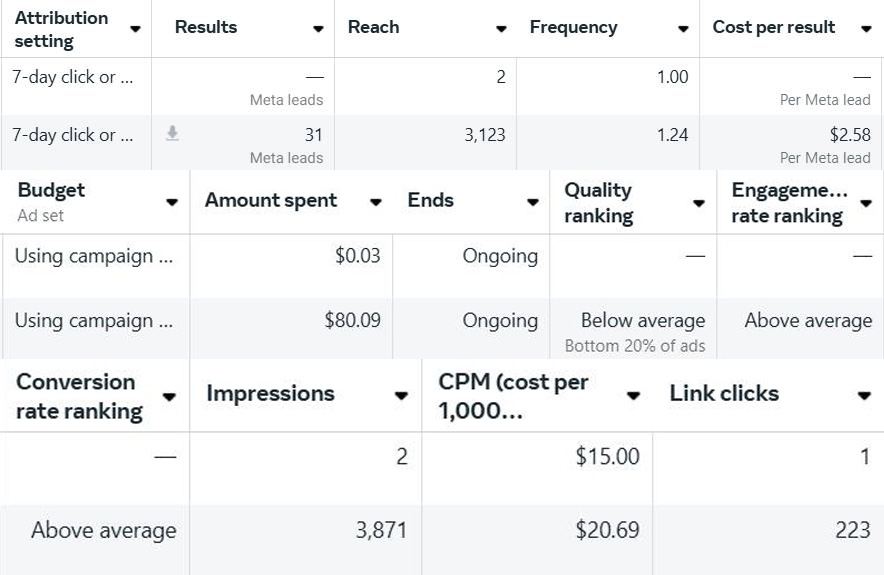Open the Frequency column dropdown arrow

[683, 29]
